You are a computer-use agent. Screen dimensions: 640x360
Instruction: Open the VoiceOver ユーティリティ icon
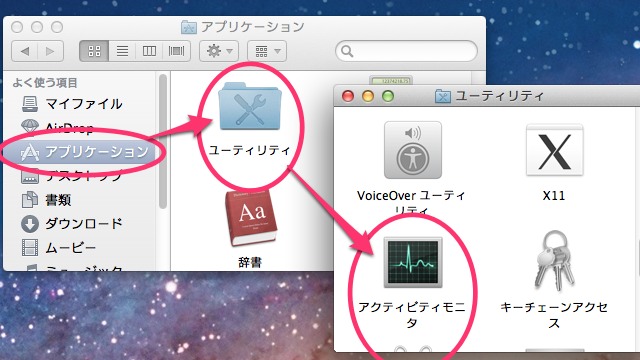pyautogui.click(x=413, y=150)
